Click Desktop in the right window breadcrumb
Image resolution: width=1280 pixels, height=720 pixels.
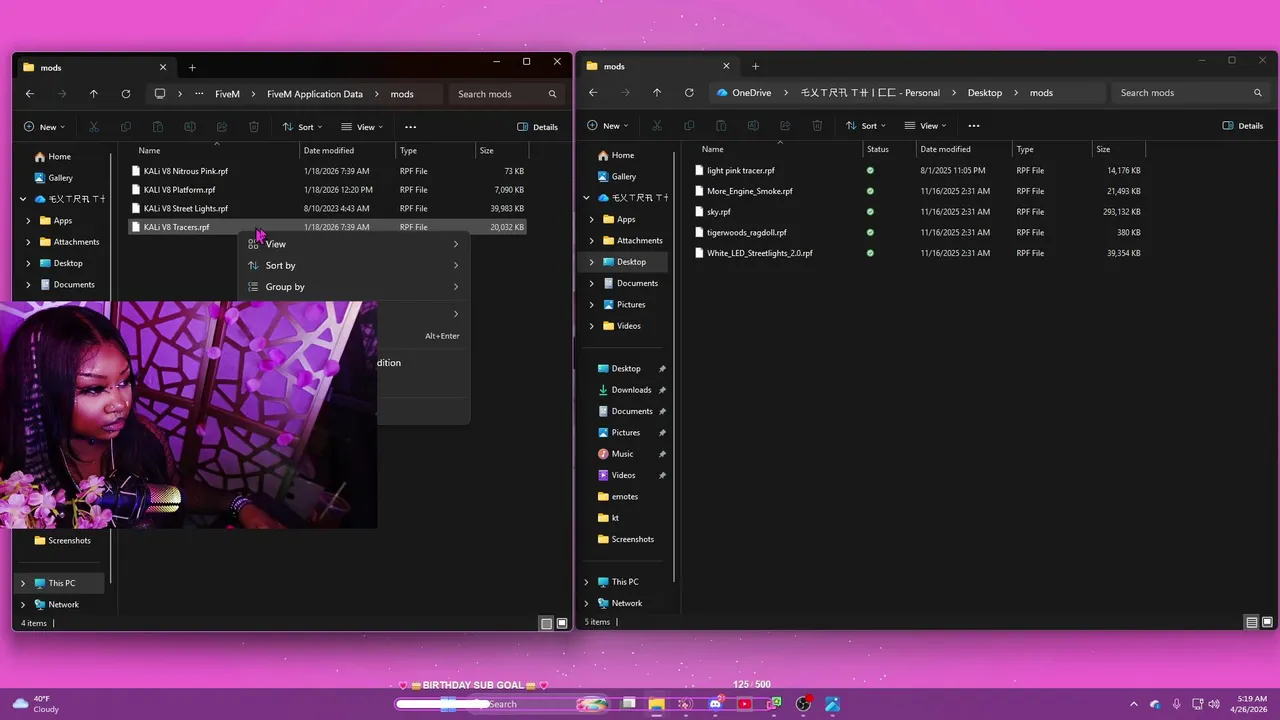click(984, 93)
